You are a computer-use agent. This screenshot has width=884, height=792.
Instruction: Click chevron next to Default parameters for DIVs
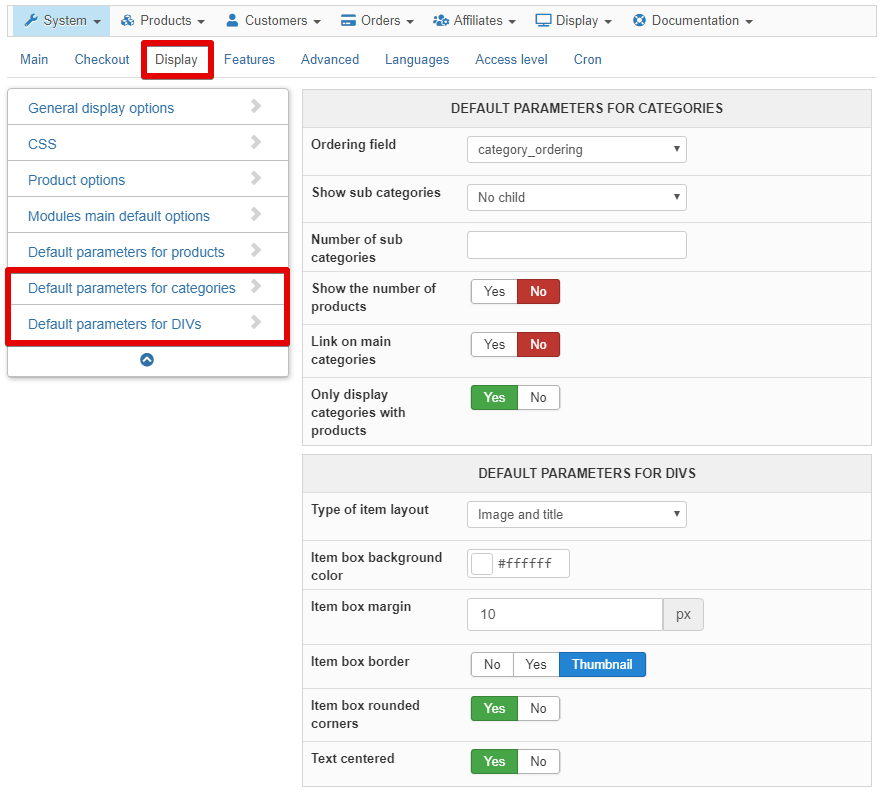pyautogui.click(x=256, y=322)
